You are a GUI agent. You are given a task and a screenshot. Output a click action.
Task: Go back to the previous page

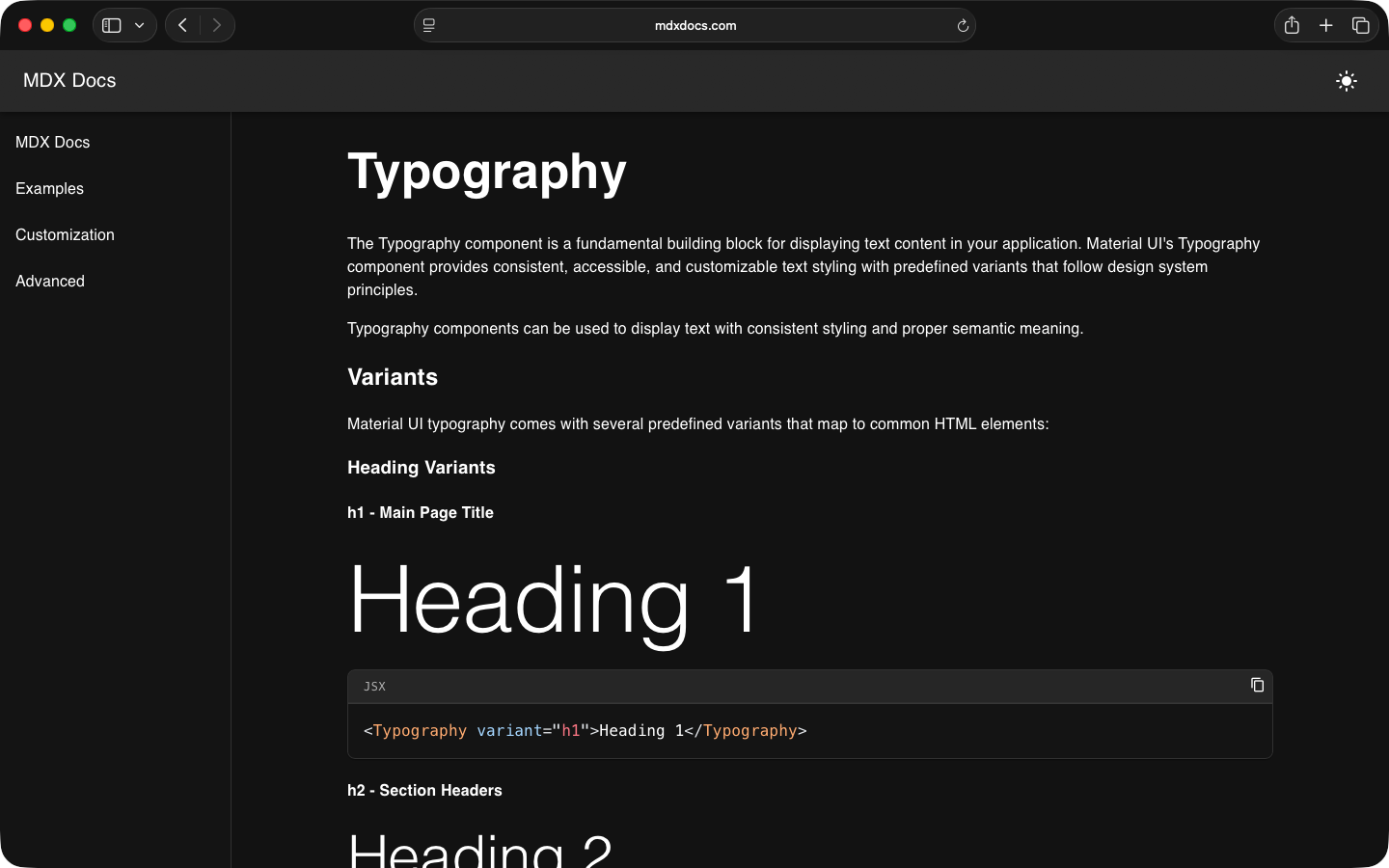(182, 25)
